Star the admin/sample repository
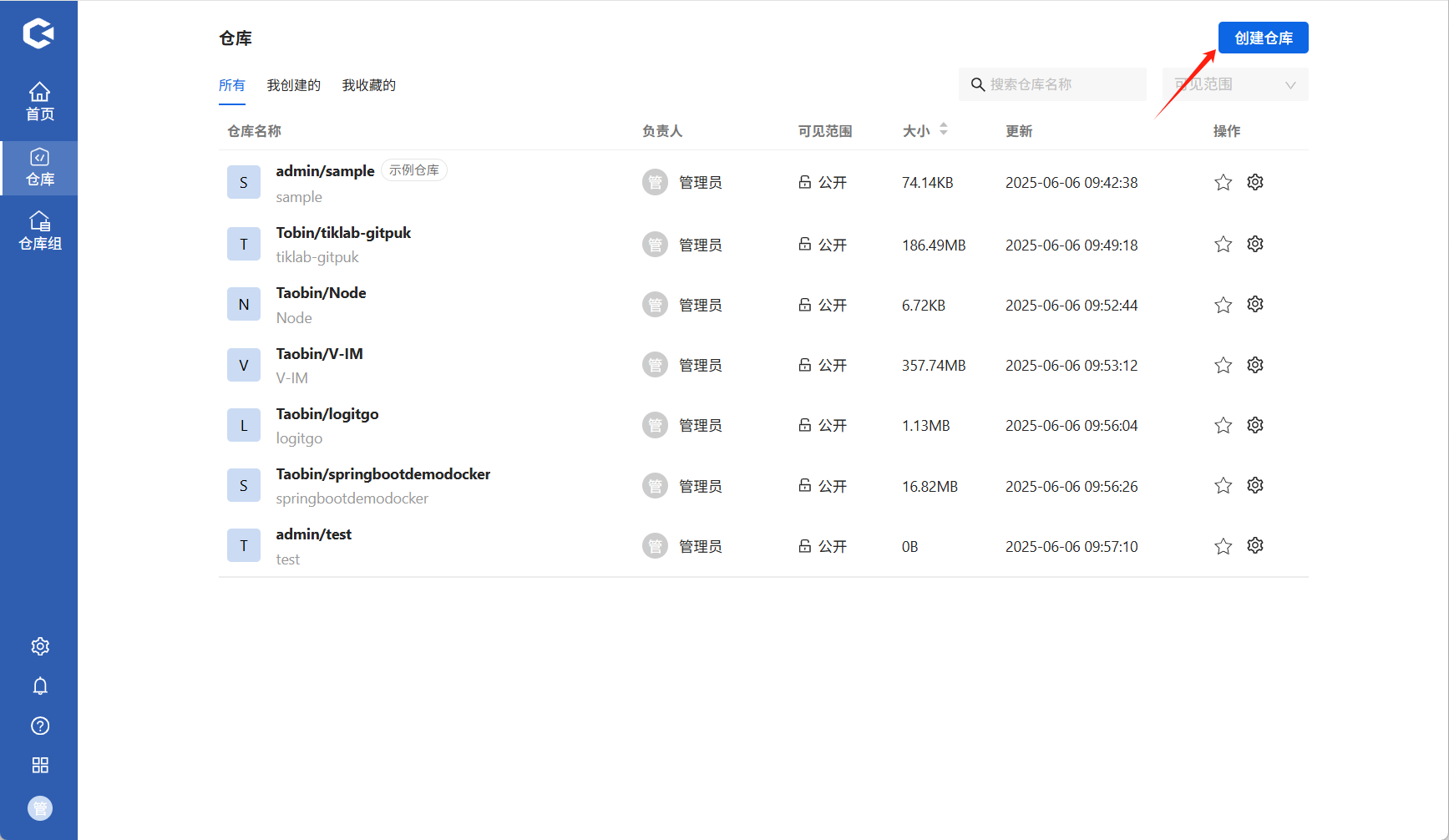 point(1224,182)
